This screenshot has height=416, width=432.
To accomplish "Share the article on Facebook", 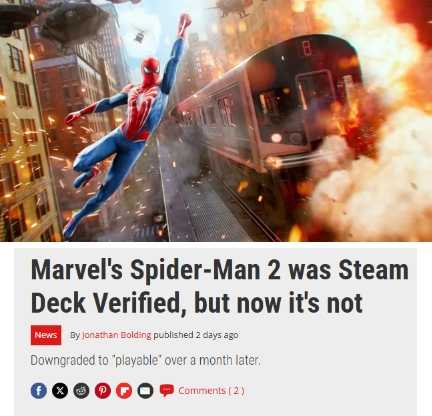I will (x=39, y=390).
